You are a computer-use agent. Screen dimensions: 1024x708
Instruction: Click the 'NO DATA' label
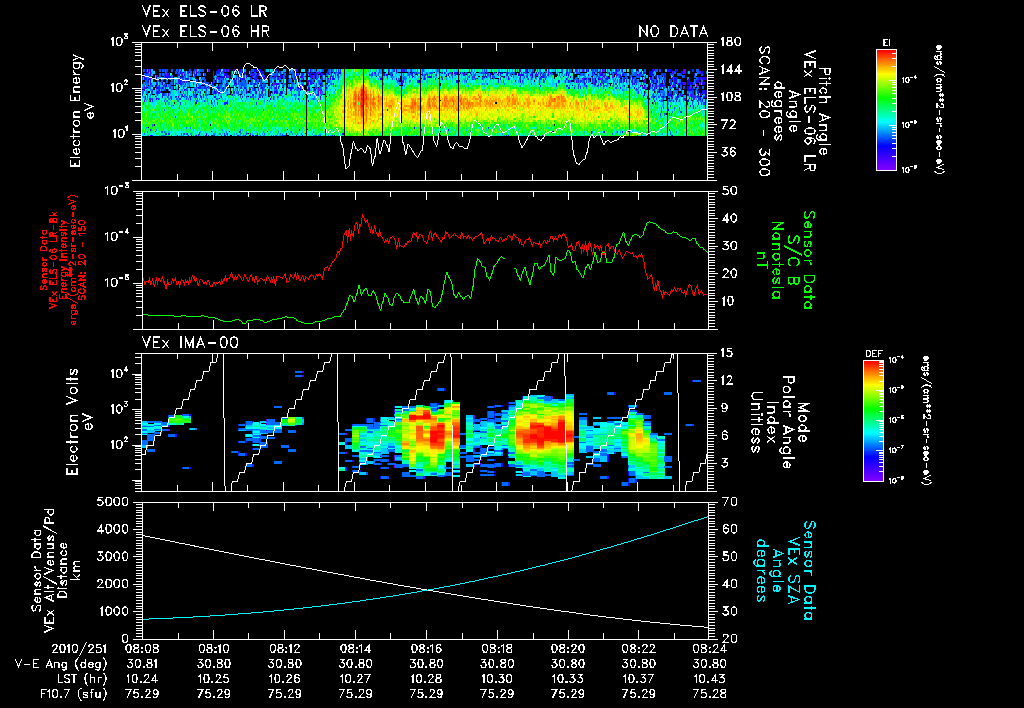(x=673, y=31)
